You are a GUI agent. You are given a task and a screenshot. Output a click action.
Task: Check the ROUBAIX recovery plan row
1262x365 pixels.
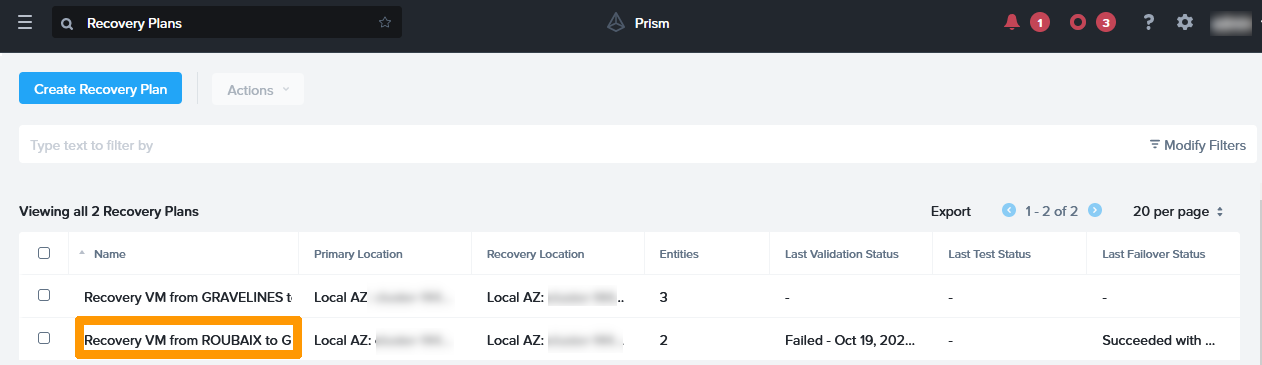click(44, 338)
